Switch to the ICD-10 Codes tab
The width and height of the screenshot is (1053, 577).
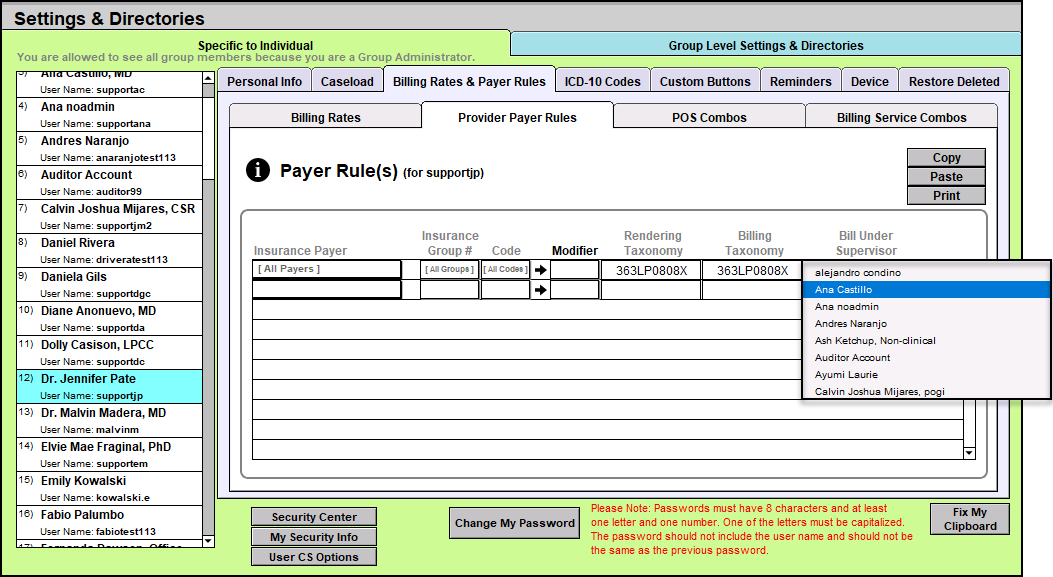[602, 82]
